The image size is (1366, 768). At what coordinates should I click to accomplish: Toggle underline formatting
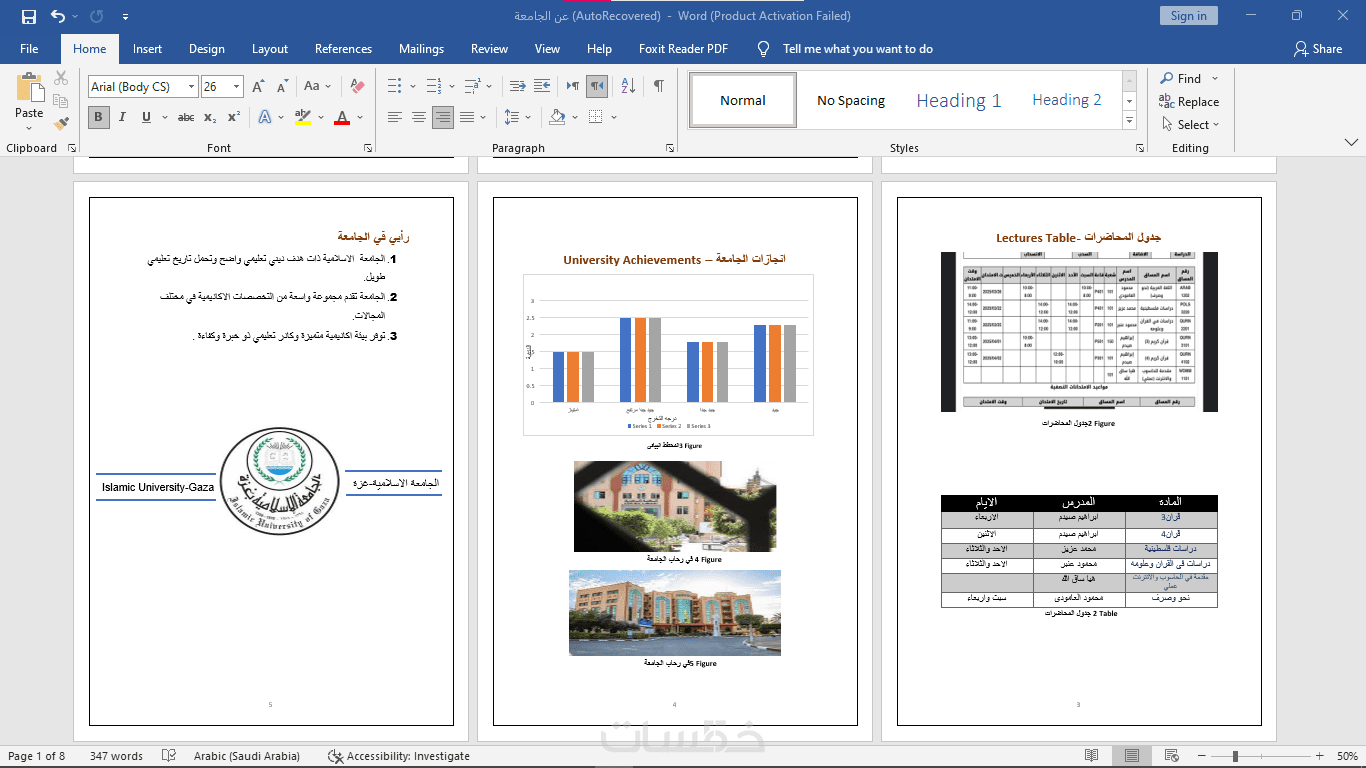click(147, 117)
